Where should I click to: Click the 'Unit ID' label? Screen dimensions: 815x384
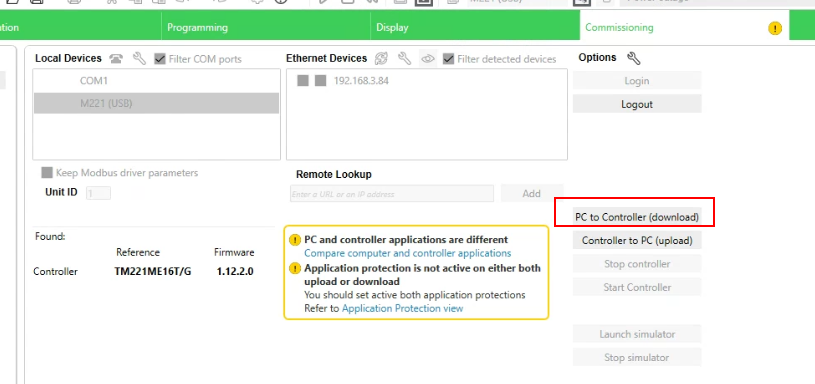click(x=61, y=192)
